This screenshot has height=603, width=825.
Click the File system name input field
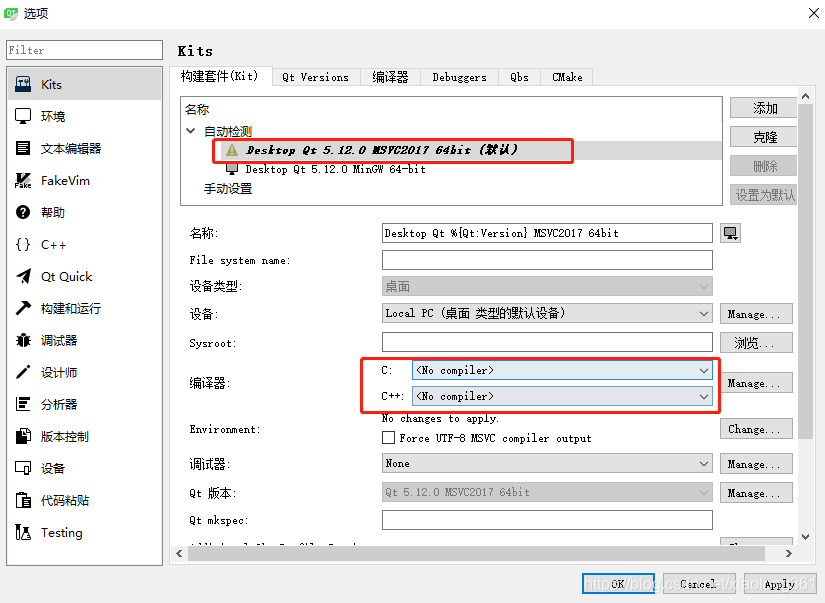pos(547,260)
